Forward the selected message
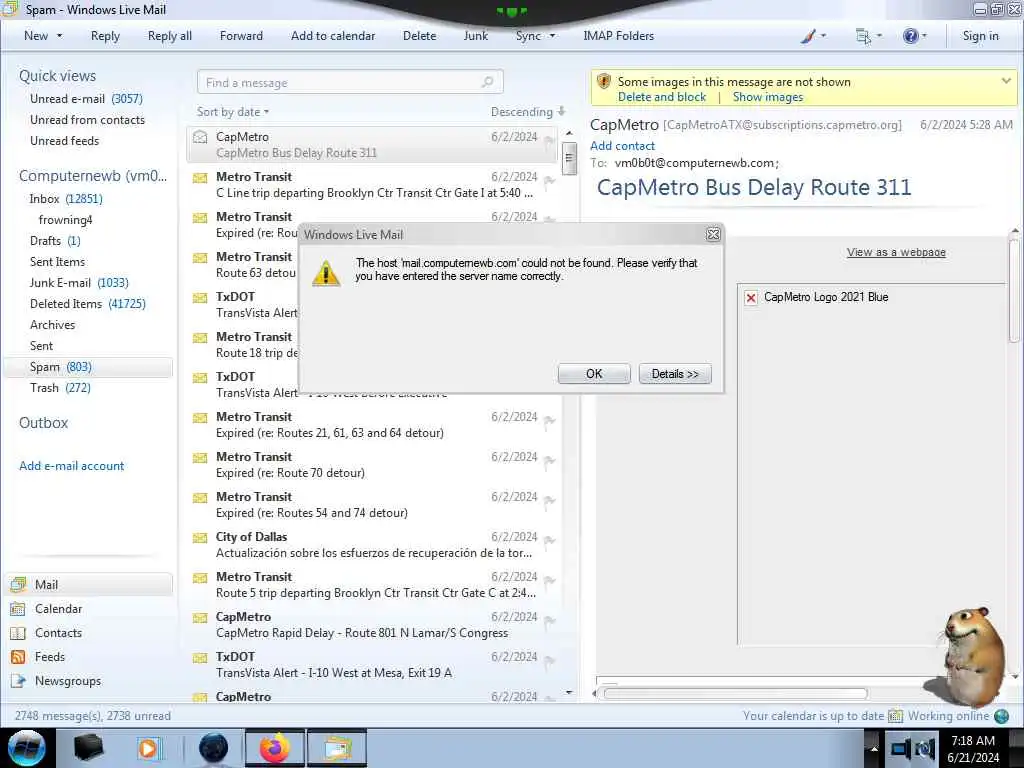Screen dimensions: 1024x768 click(241, 36)
